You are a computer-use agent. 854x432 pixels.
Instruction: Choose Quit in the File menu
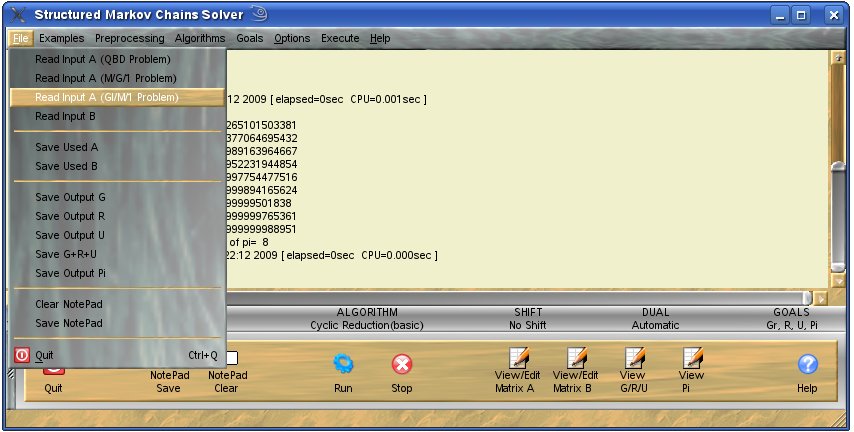click(x=44, y=355)
